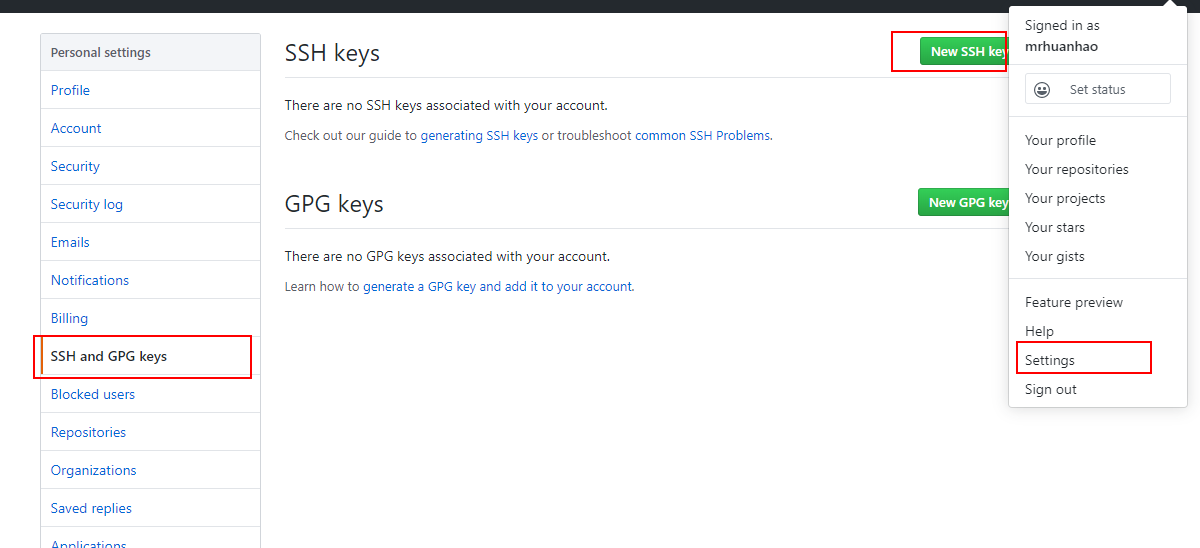1200x548 pixels.
Task: Select Profile in Personal settings sidebar
Action: coord(150,90)
